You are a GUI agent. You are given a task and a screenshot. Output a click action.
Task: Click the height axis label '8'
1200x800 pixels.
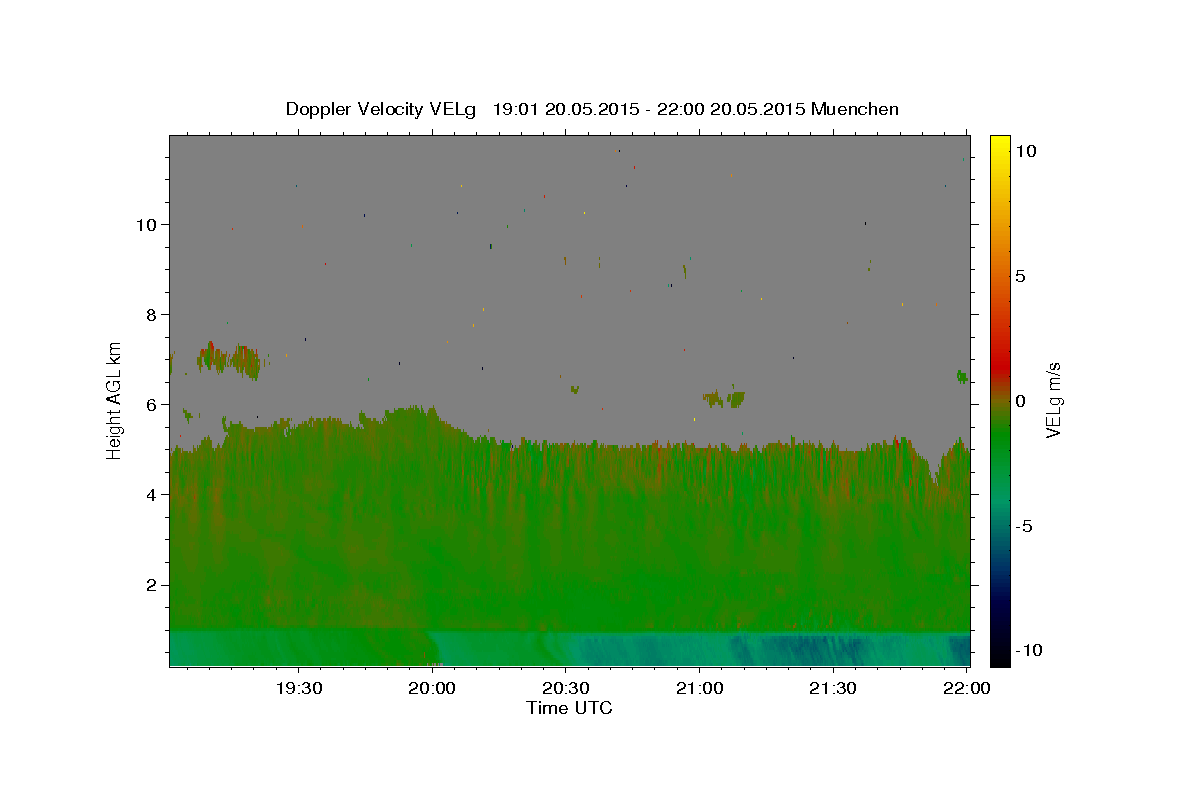(152, 314)
